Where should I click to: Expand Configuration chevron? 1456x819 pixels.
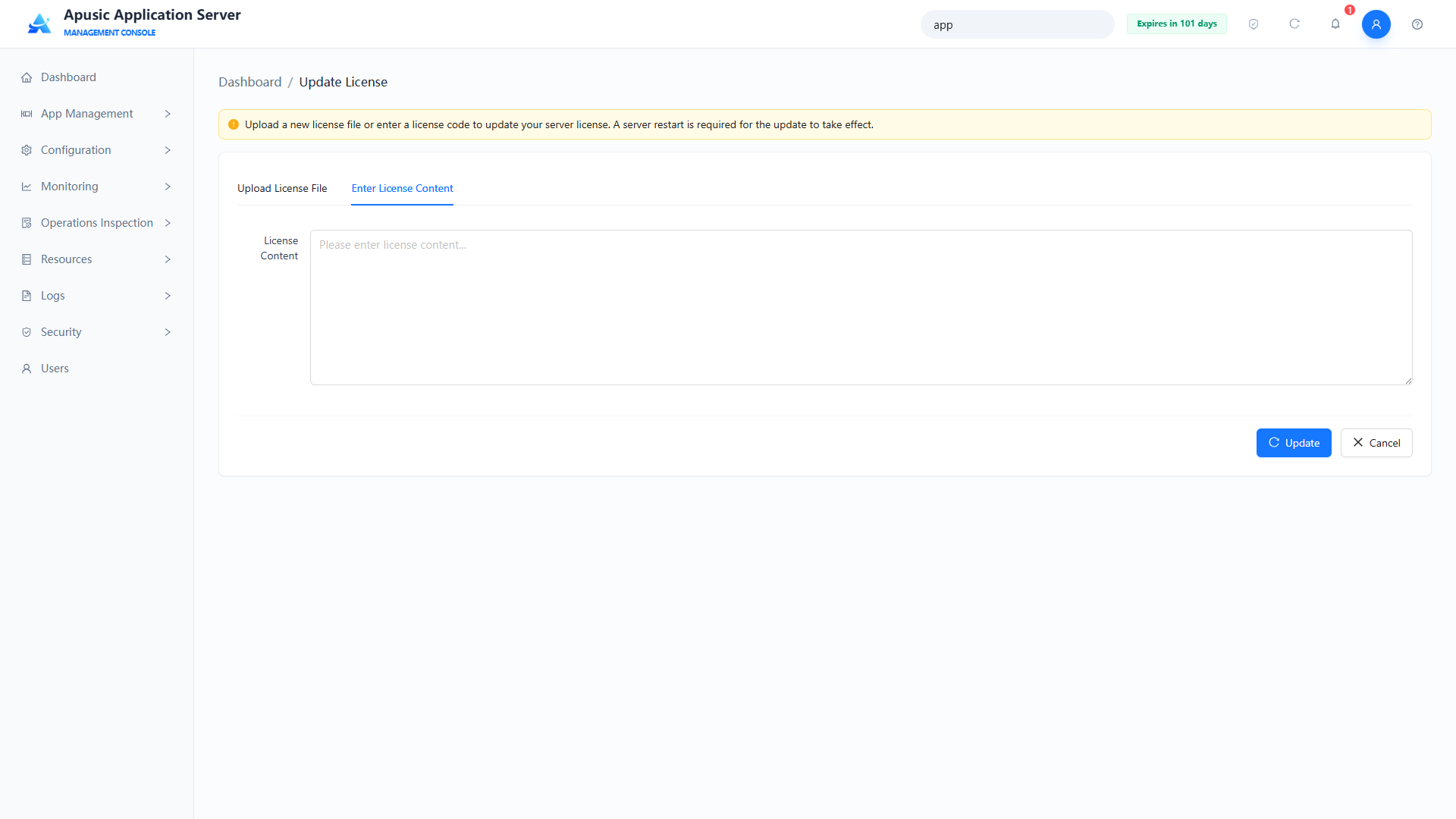point(168,150)
